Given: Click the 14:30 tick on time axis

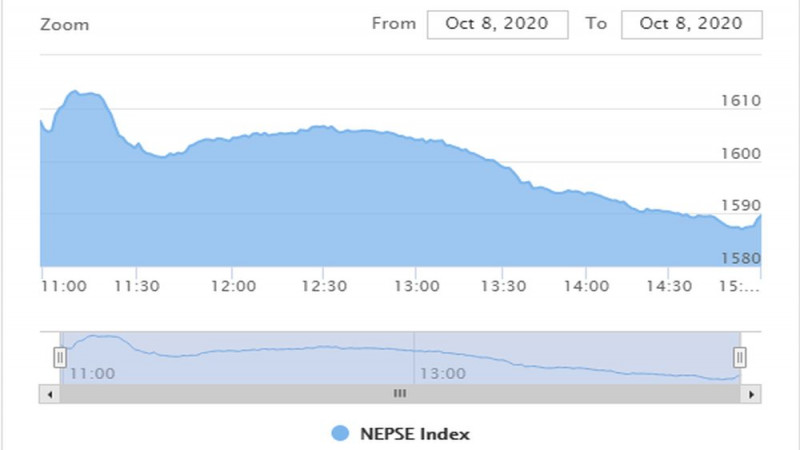Looking at the screenshot, I should tap(669, 286).
